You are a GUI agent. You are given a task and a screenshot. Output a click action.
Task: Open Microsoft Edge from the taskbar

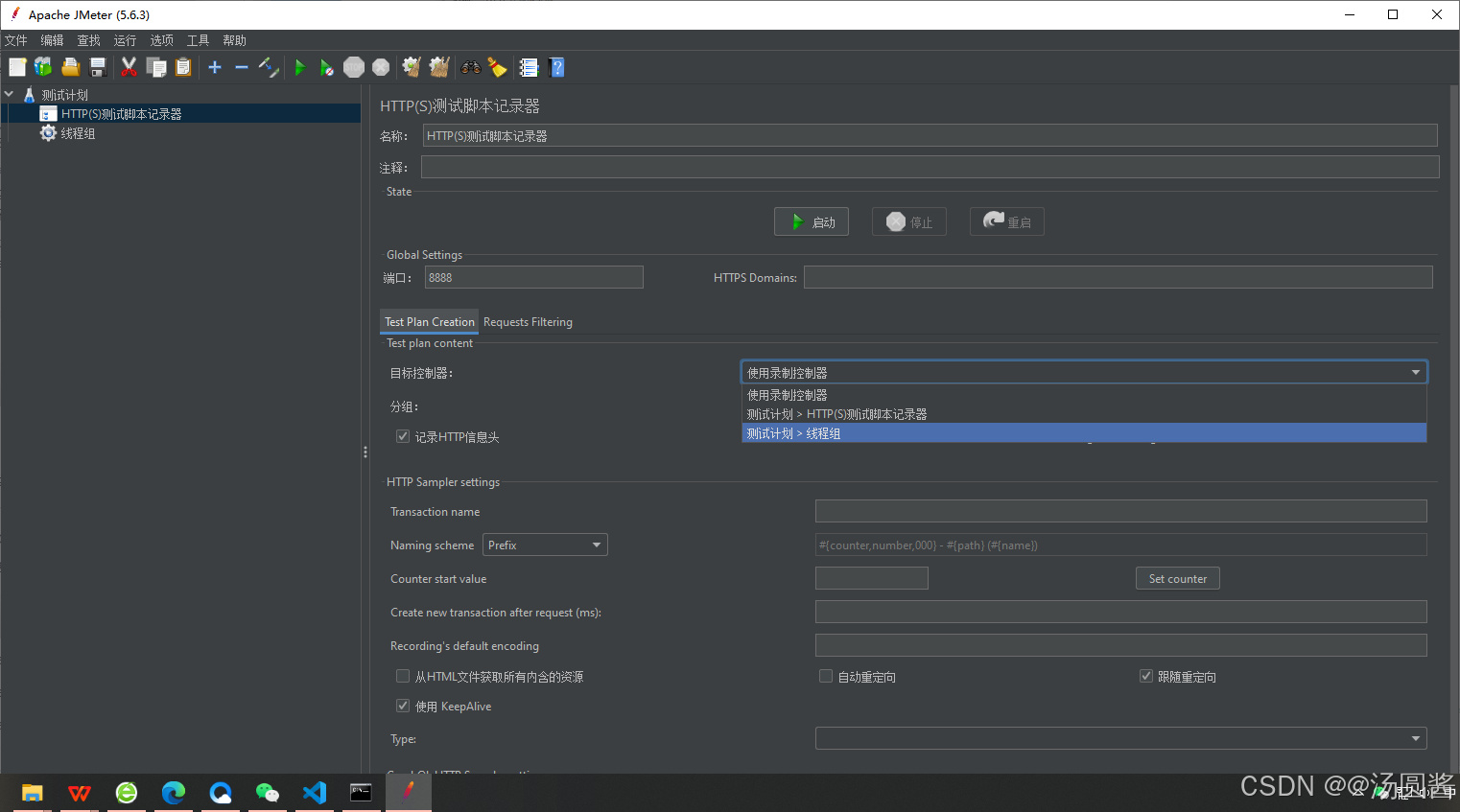[x=174, y=793]
